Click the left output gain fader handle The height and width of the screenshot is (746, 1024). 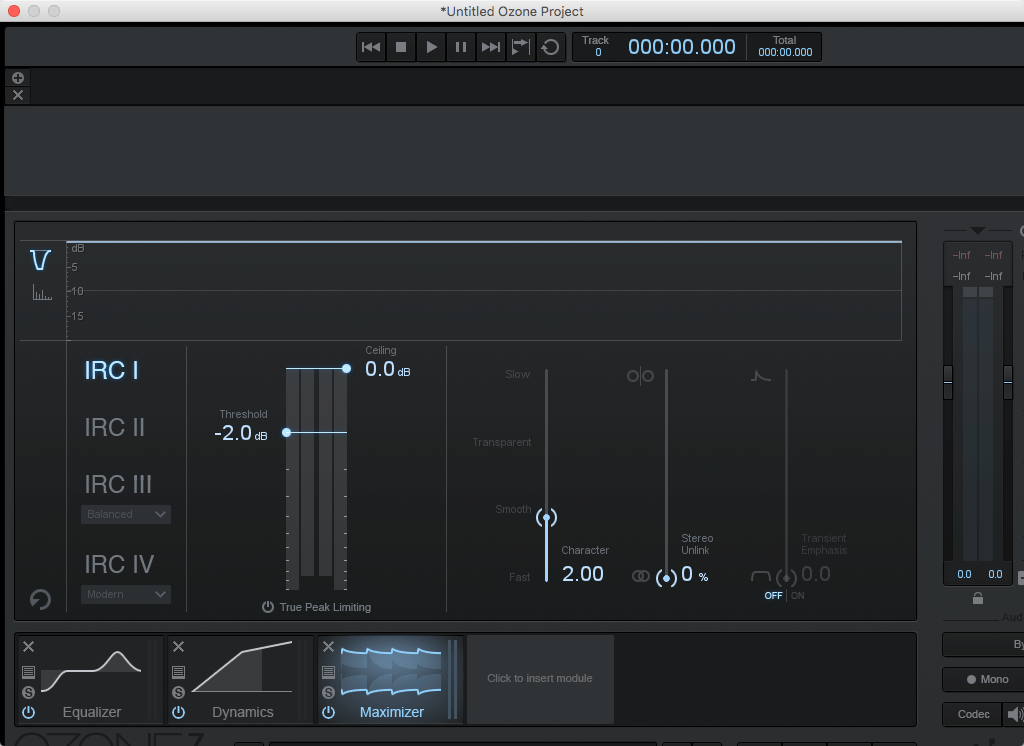point(948,381)
